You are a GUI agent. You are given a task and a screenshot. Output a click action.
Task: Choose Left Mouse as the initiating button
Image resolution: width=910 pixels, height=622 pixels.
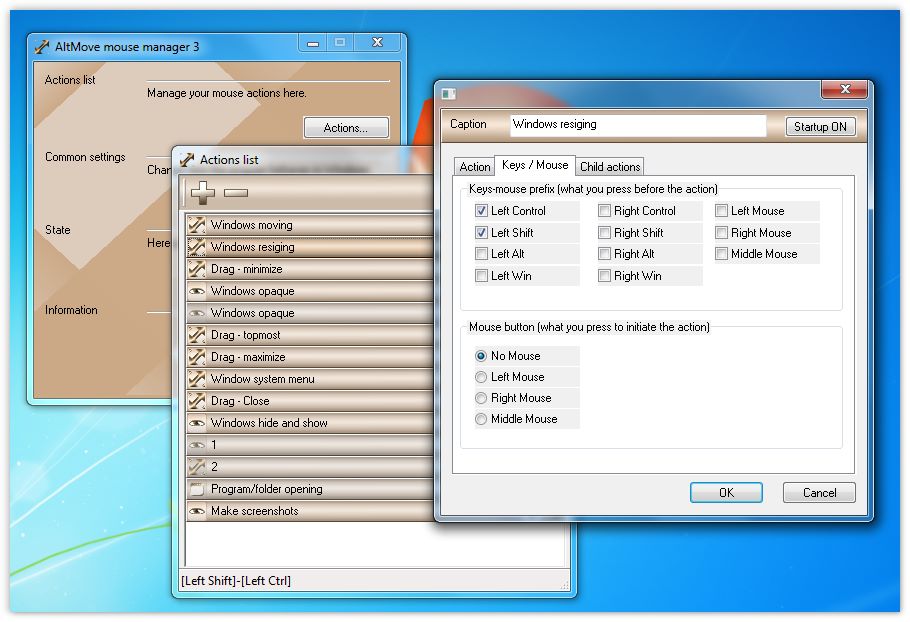pyautogui.click(x=482, y=377)
